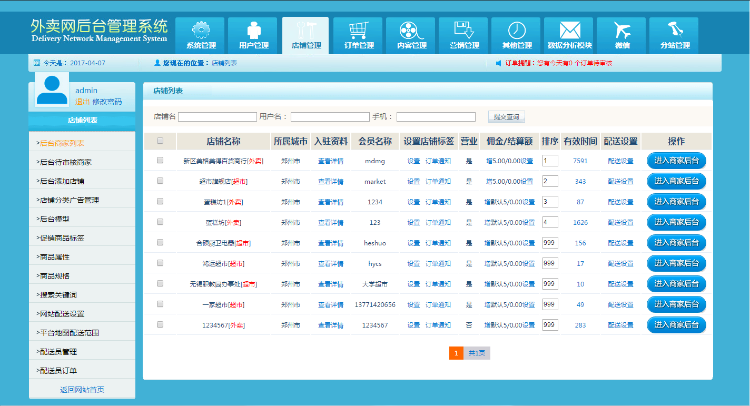This screenshot has height=406, width=750.
Task: Check the row checkbox for member market
Action: point(160,181)
